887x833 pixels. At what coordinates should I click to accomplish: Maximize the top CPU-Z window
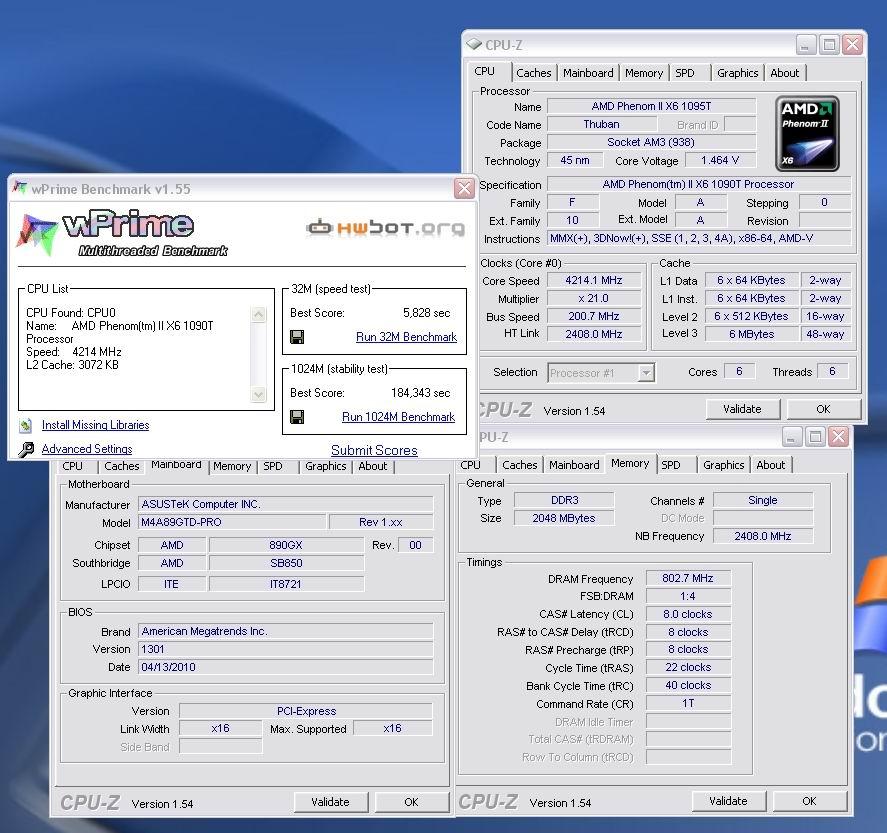point(829,44)
